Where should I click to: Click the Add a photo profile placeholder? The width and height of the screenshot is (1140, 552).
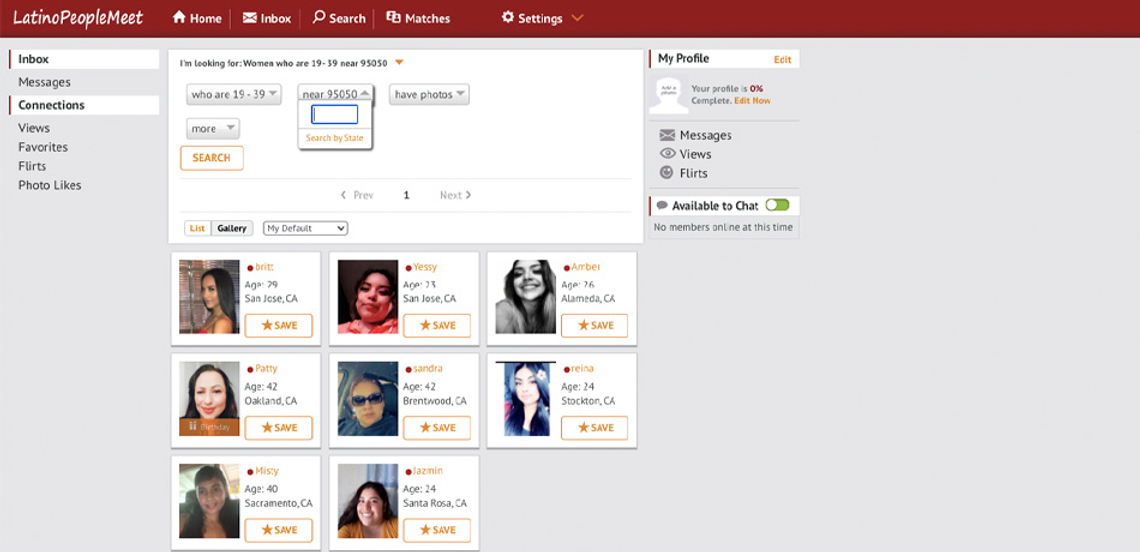pyautogui.click(x=668, y=95)
